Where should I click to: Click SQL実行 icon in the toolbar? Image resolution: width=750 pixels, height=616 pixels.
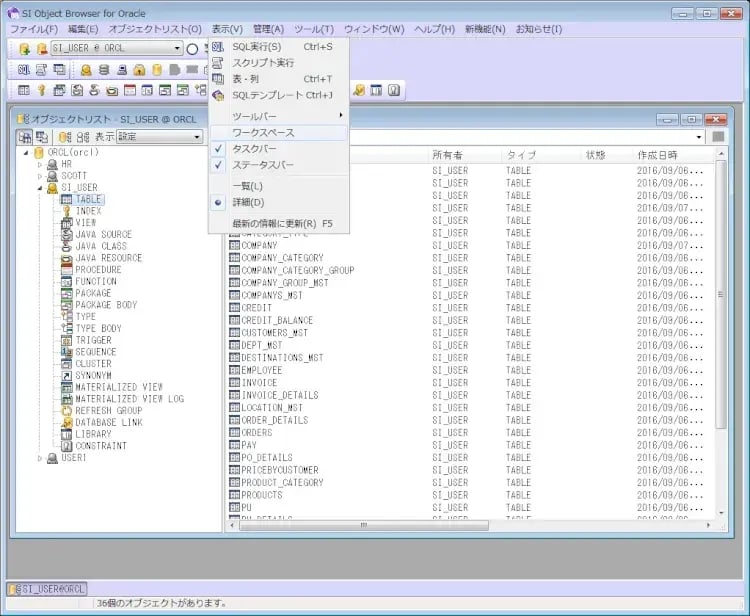pos(24,70)
